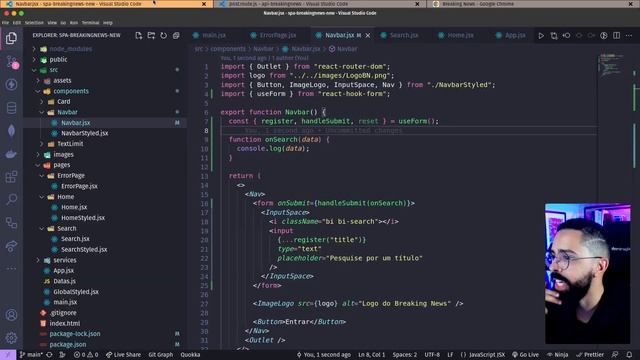The image size is (640, 360).
Task: Open the Explorer view in the activity bar
Action: (11, 38)
